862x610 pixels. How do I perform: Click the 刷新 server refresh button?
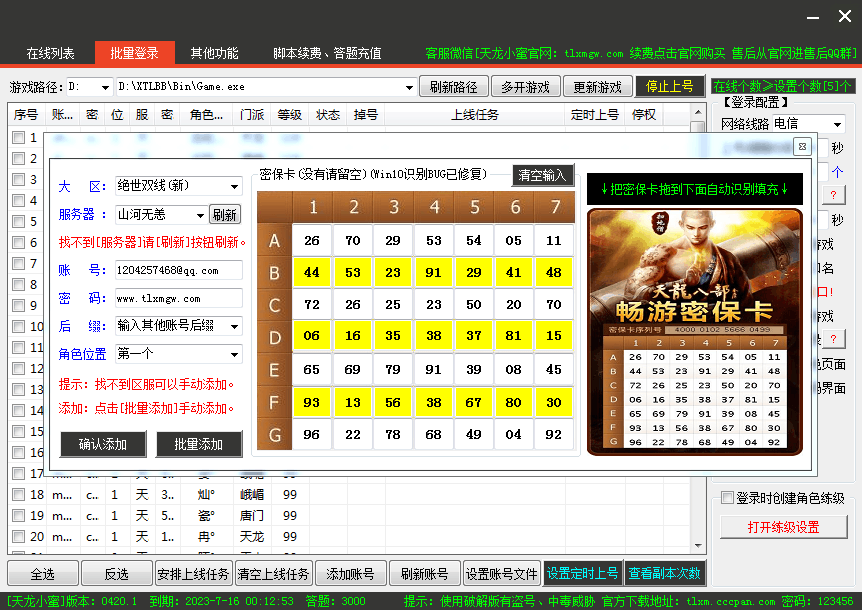click(x=224, y=214)
